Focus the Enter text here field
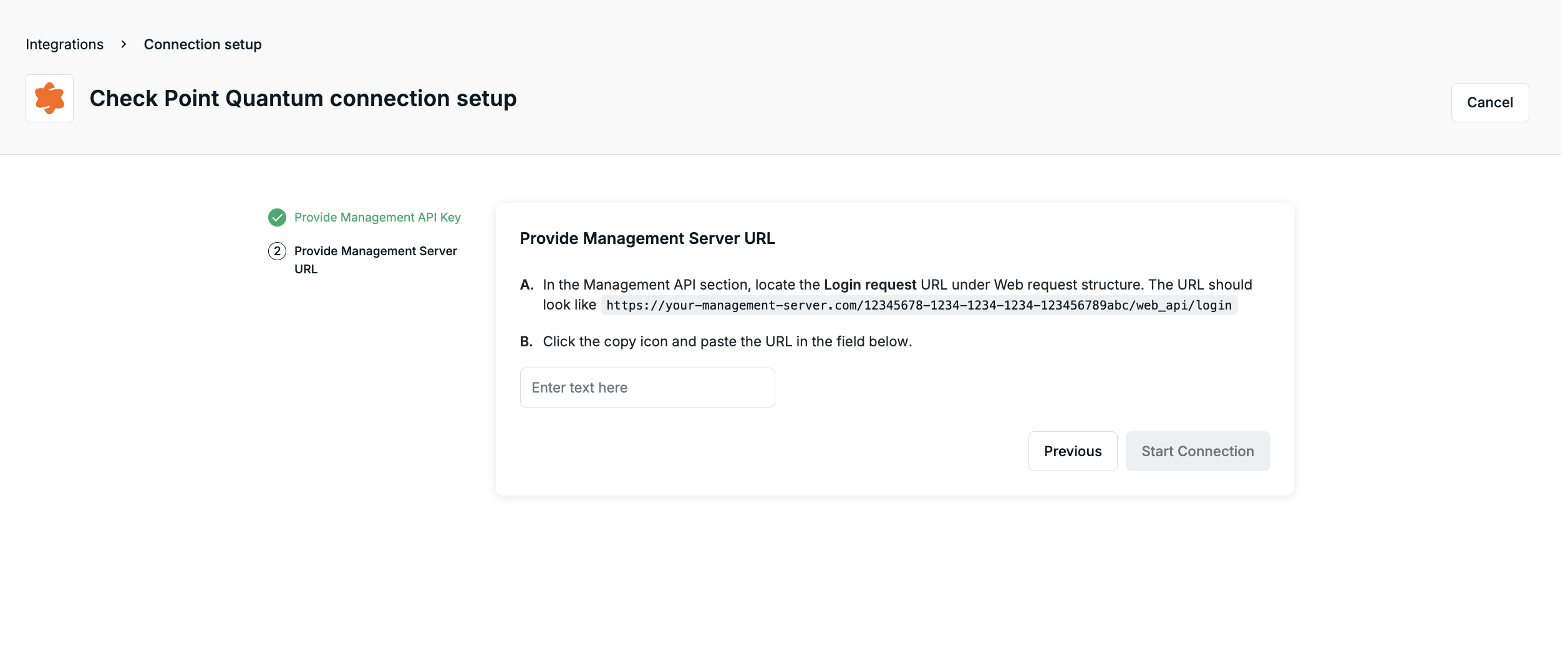 point(647,388)
